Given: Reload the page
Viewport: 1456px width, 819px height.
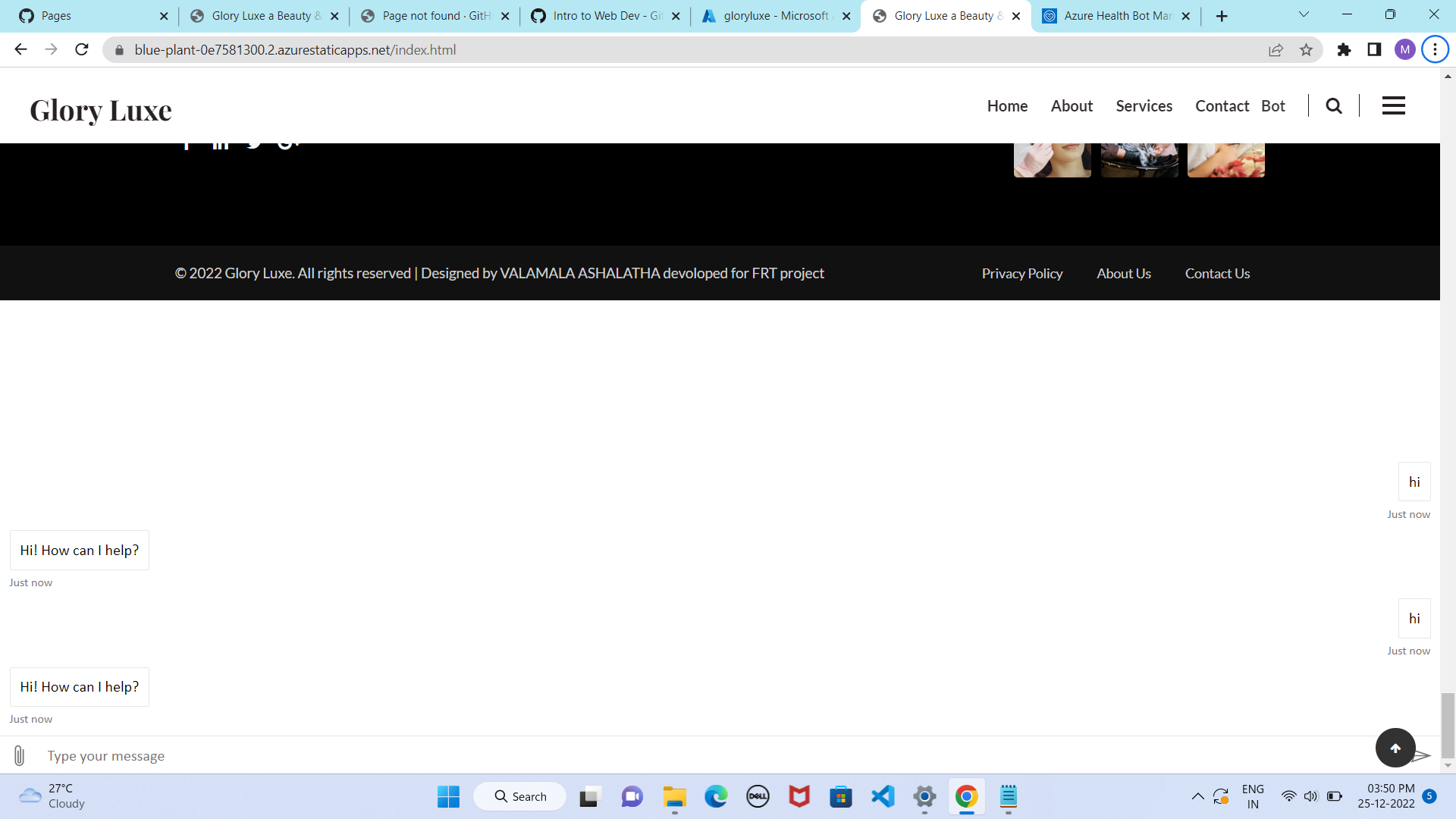Looking at the screenshot, I should (x=82, y=50).
